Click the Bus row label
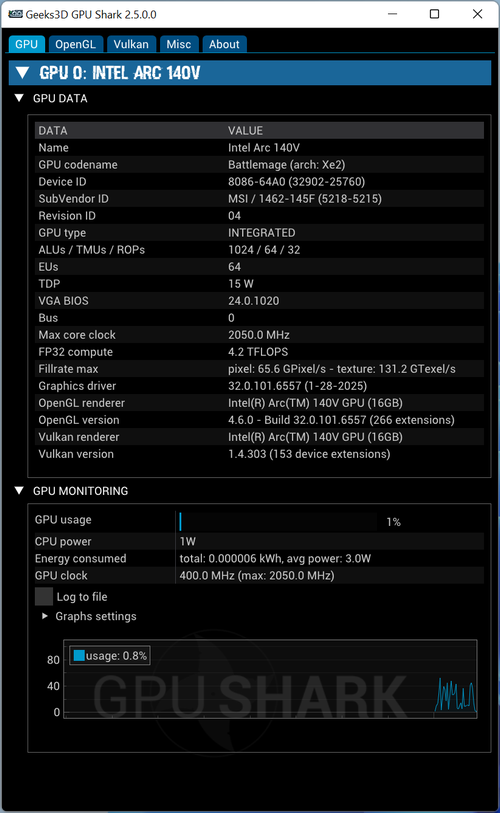 tap(48, 318)
